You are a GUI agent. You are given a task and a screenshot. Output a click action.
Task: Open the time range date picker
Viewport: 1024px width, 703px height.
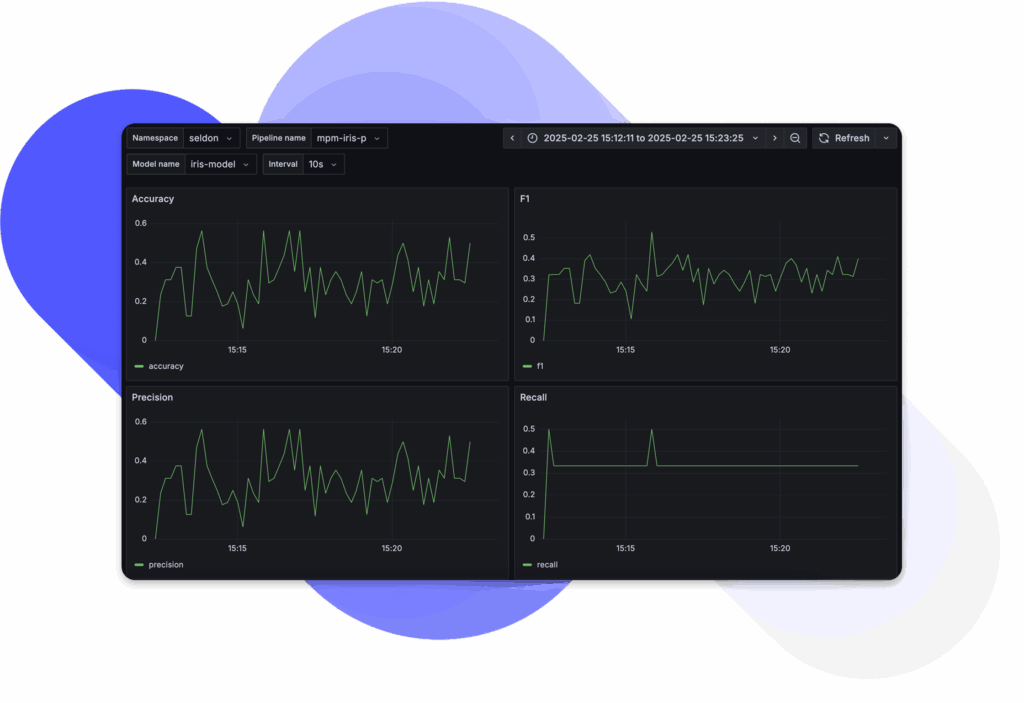[643, 138]
